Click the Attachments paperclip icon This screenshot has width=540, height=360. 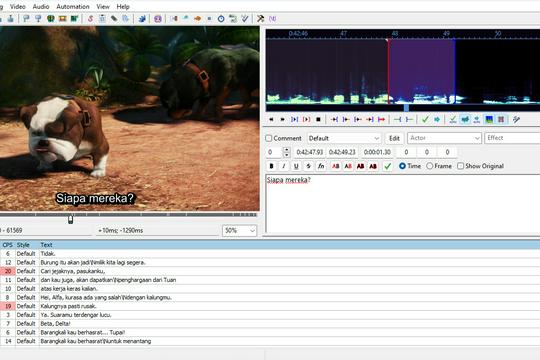[x=114, y=19]
